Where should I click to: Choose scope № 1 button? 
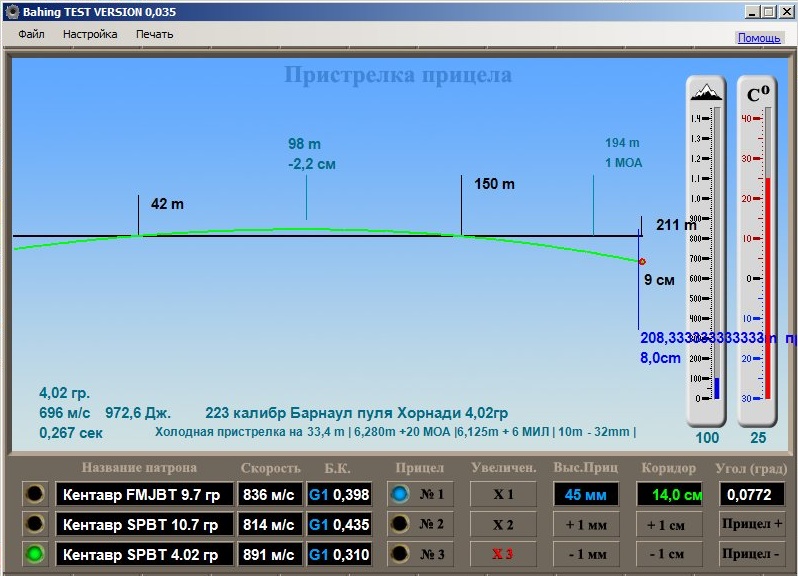coord(420,494)
